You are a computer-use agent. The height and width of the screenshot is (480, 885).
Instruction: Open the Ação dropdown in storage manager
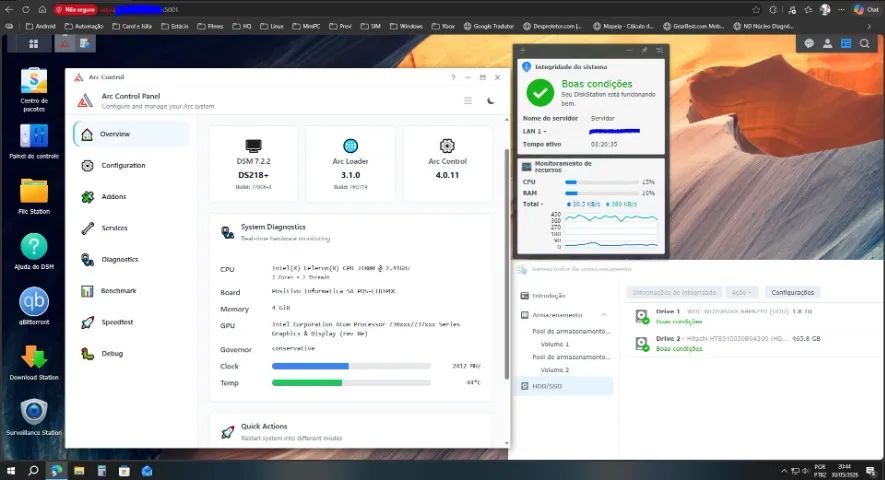click(741, 293)
